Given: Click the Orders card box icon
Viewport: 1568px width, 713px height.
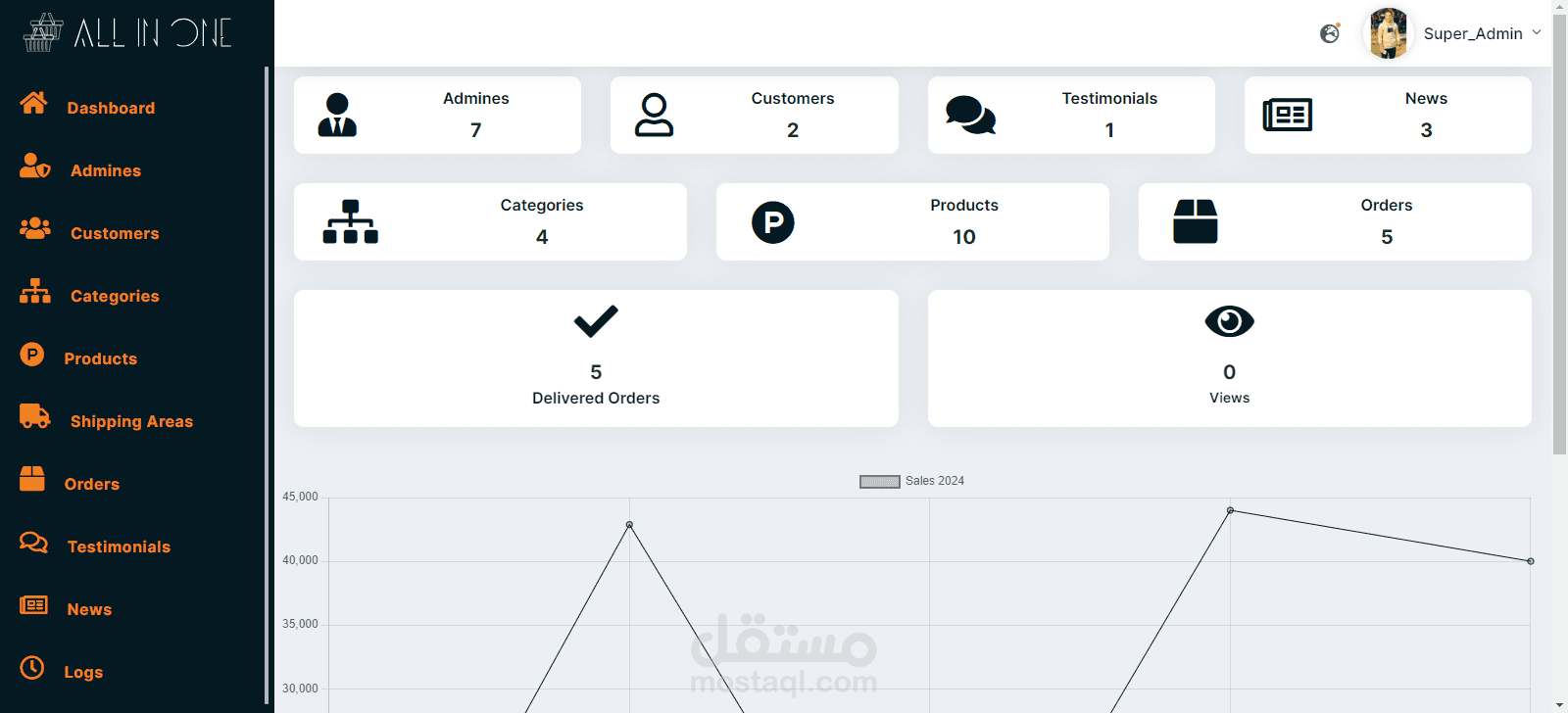Looking at the screenshot, I should (x=1196, y=221).
